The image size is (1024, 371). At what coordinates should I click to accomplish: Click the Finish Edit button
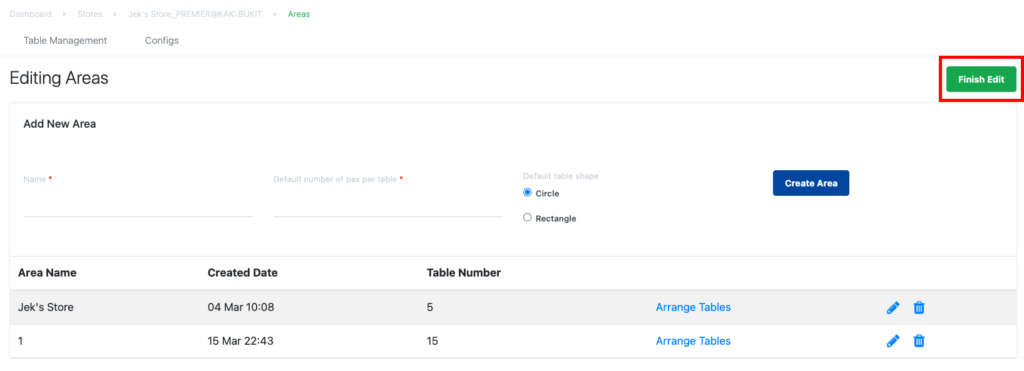coord(981,79)
